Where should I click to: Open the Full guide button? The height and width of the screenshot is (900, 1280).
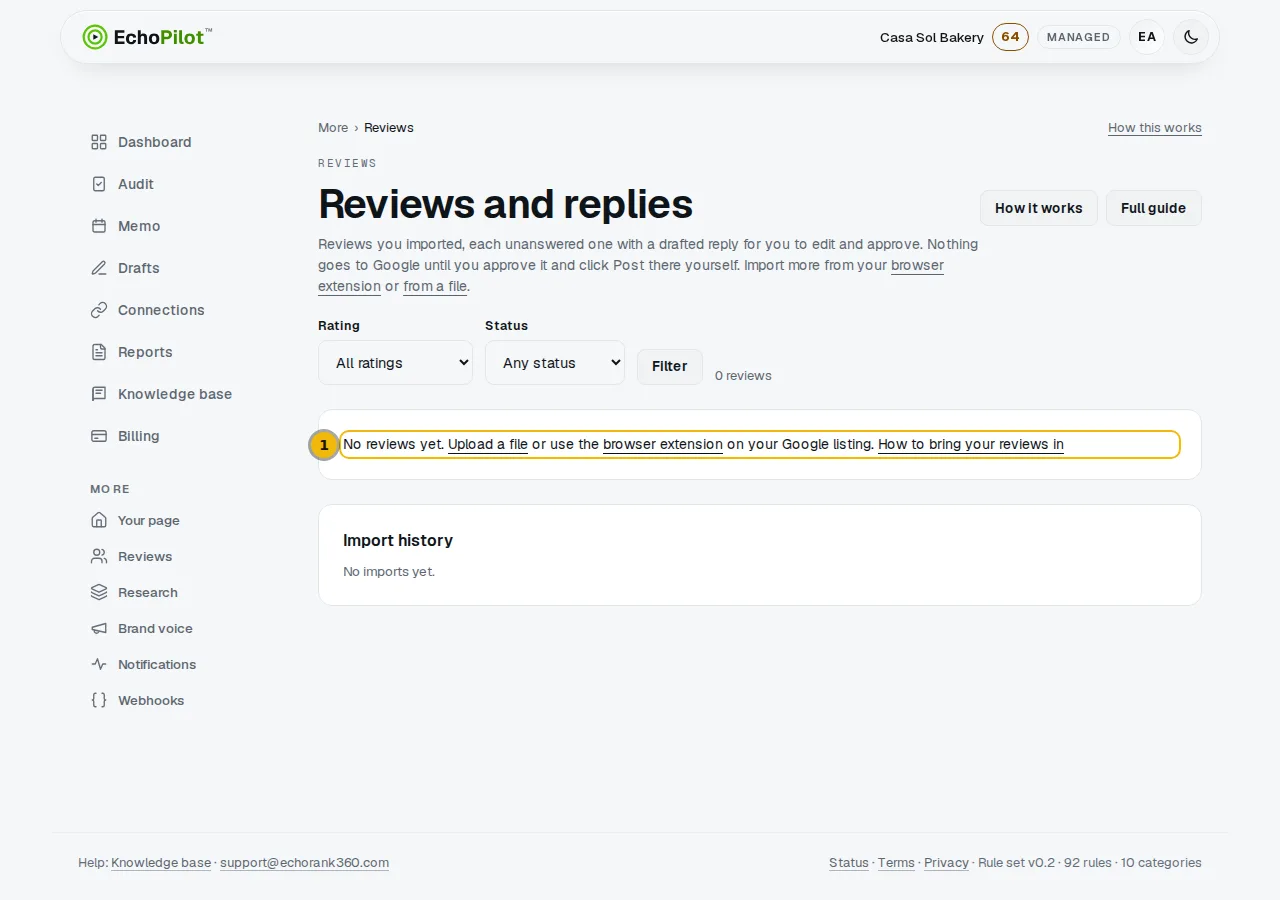click(x=1153, y=208)
